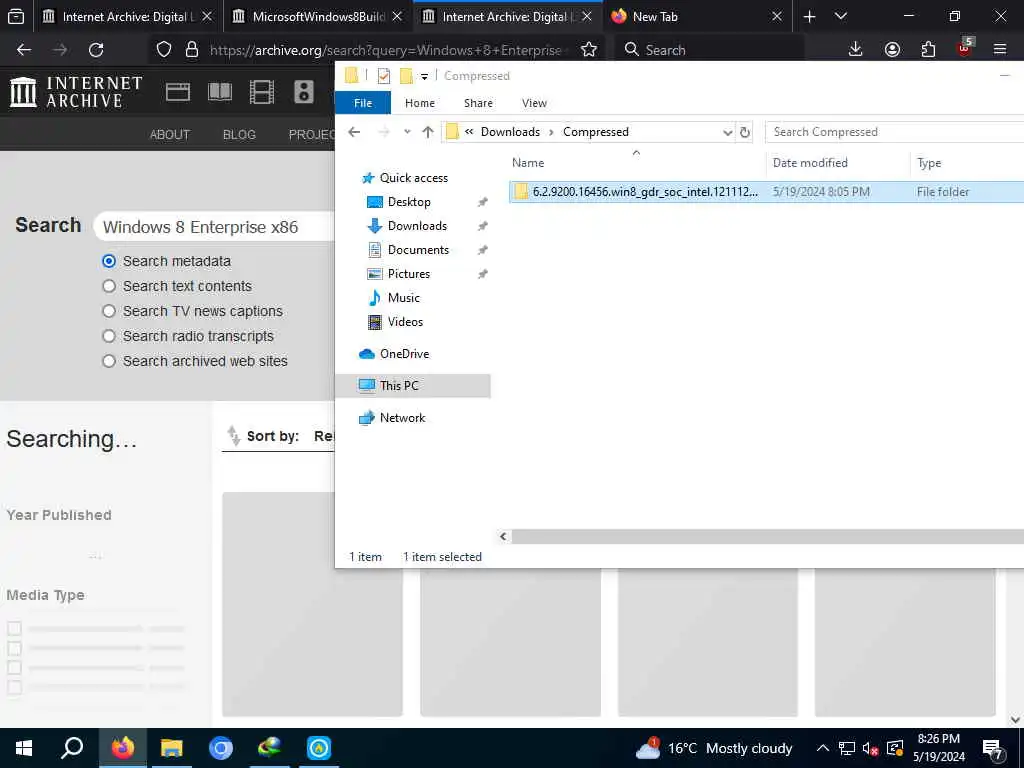Image resolution: width=1024 pixels, height=768 pixels.
Task: Click the Search Compressed field
Action: point(894,132)
